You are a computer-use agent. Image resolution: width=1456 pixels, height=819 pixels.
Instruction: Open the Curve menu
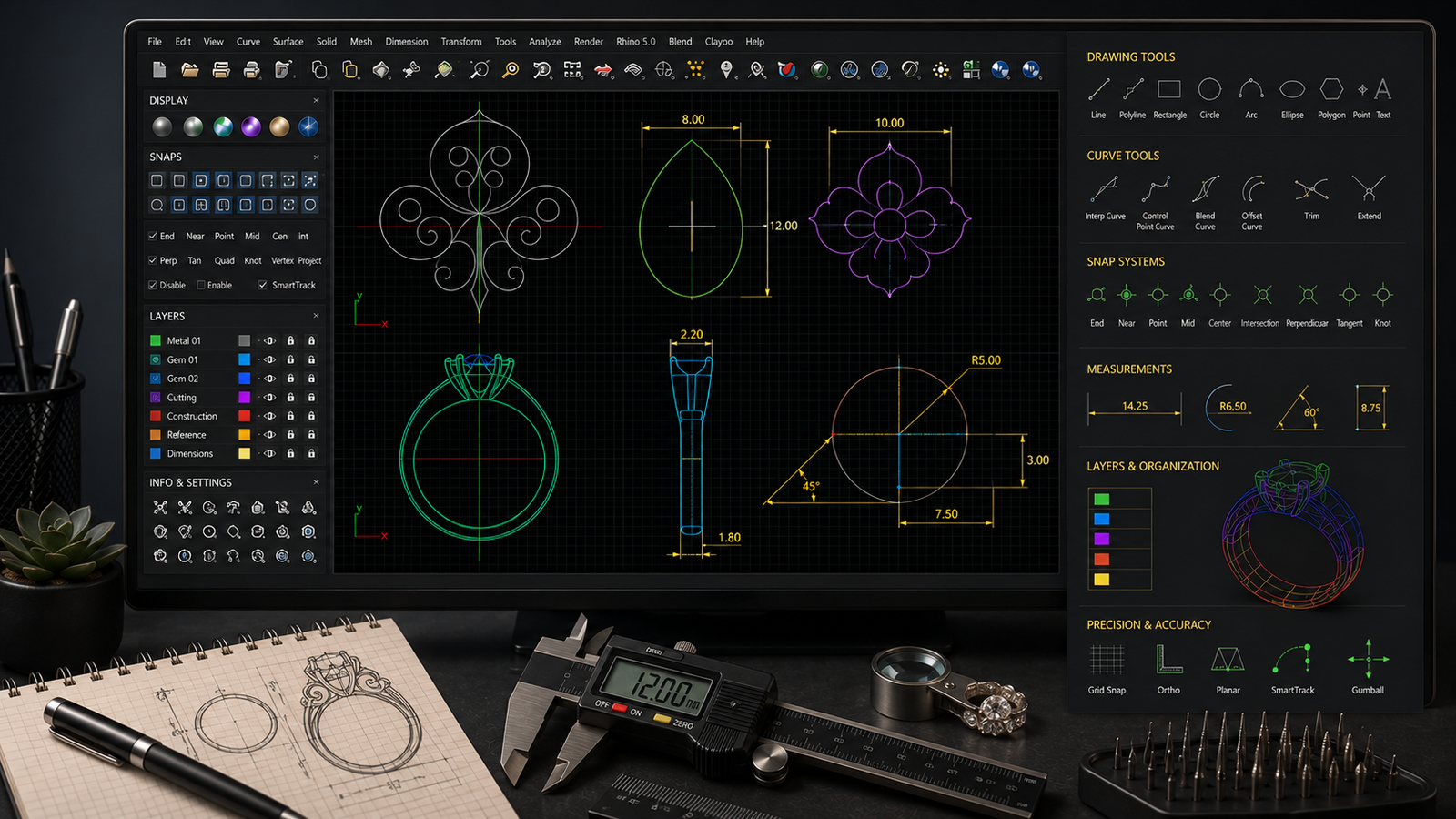click(x=248, y=42)
